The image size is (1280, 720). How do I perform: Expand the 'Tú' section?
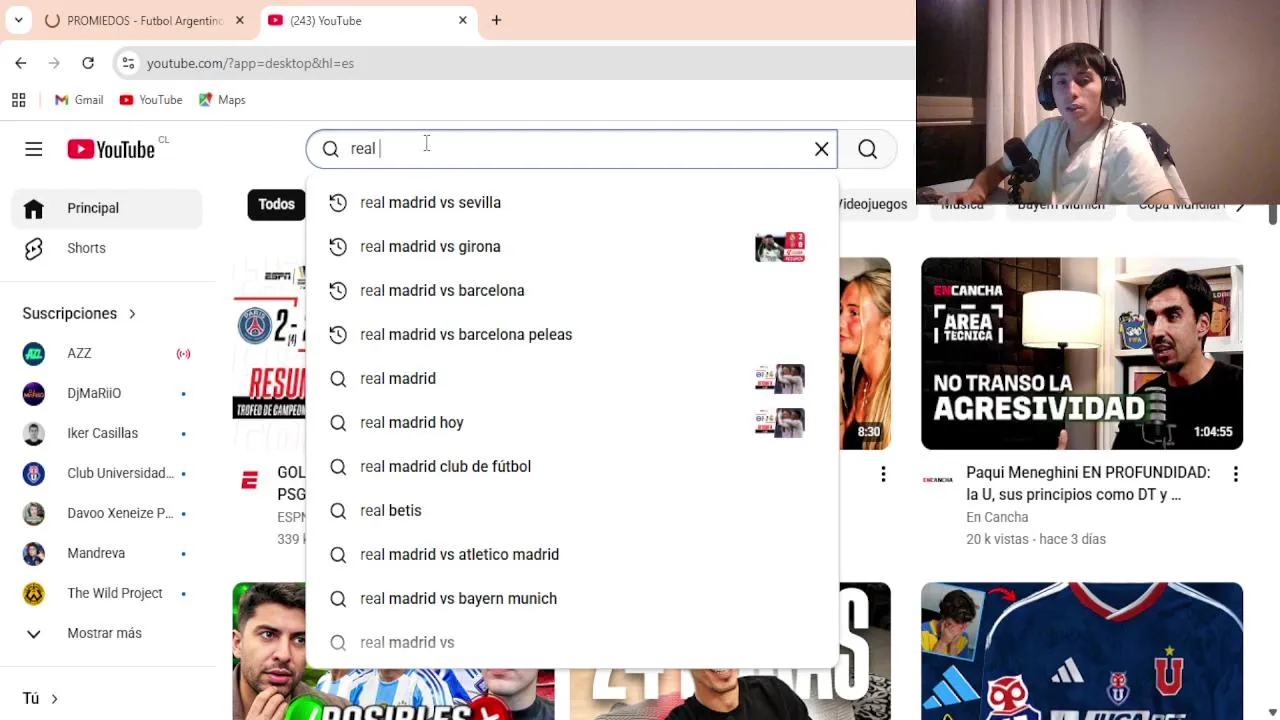(41, 698)
